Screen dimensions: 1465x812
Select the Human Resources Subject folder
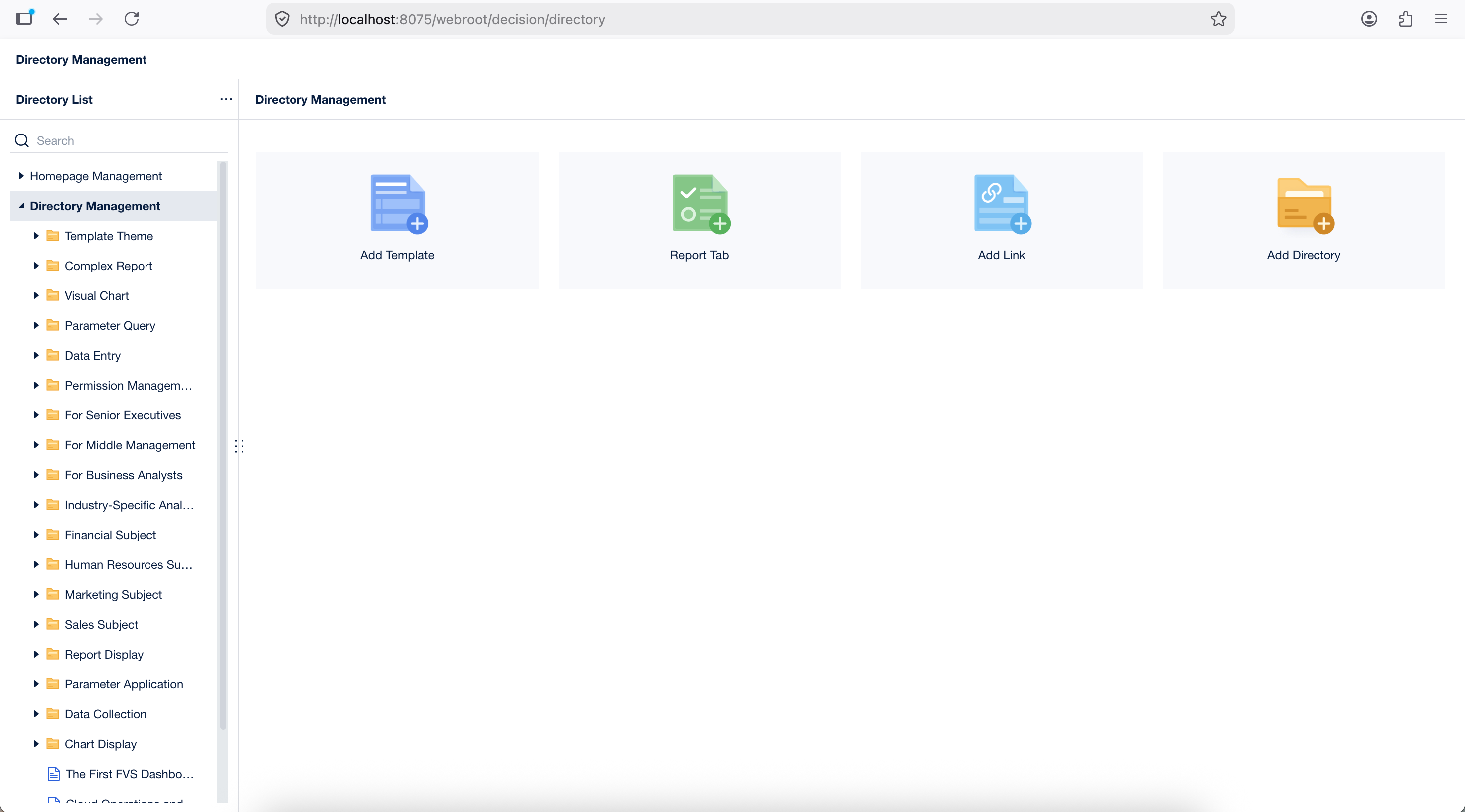tap(114, 564)
